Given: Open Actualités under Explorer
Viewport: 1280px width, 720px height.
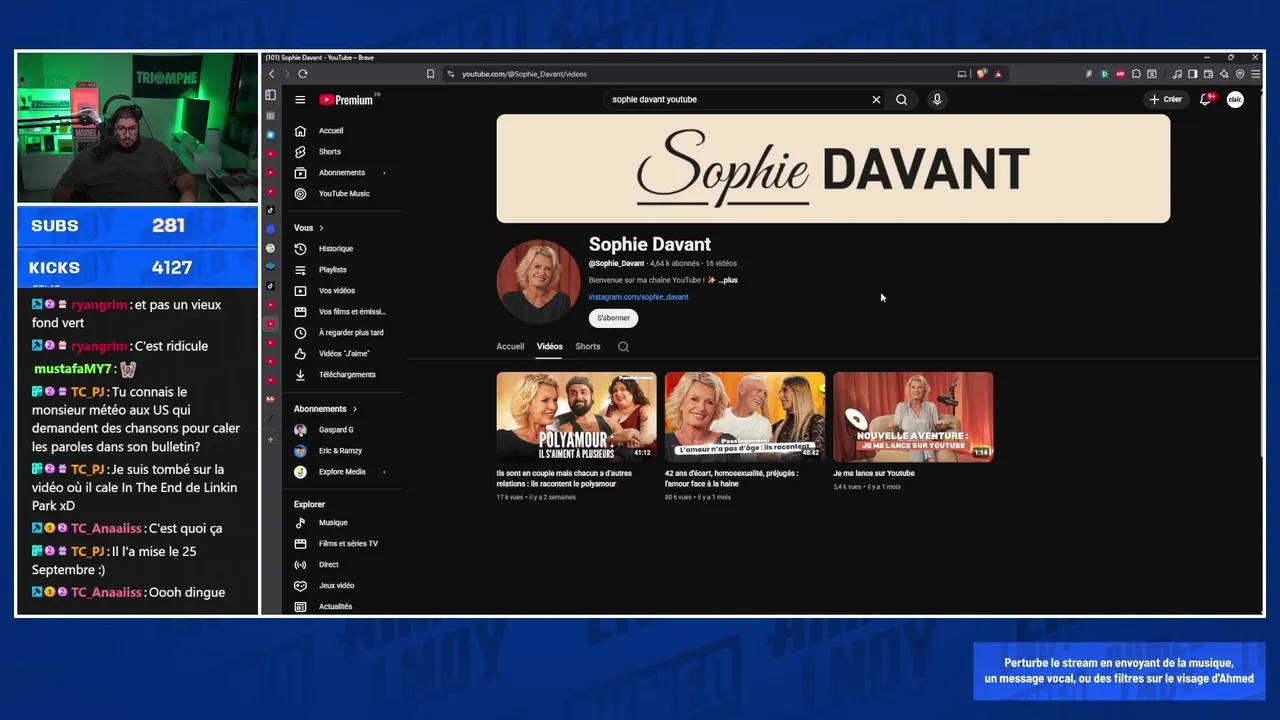Looking at the screenshot, I should [x=343, y=607].
